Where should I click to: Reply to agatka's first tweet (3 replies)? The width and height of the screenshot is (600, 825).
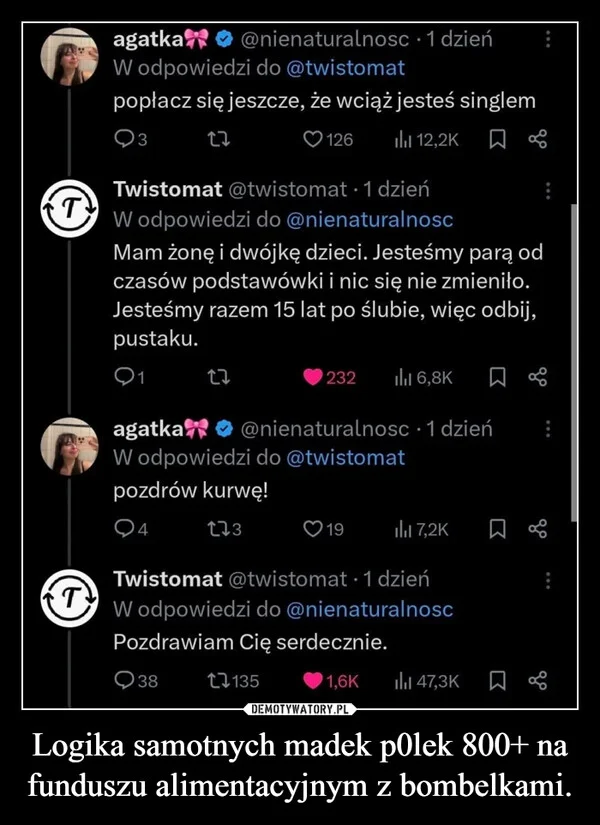point(122,140)
